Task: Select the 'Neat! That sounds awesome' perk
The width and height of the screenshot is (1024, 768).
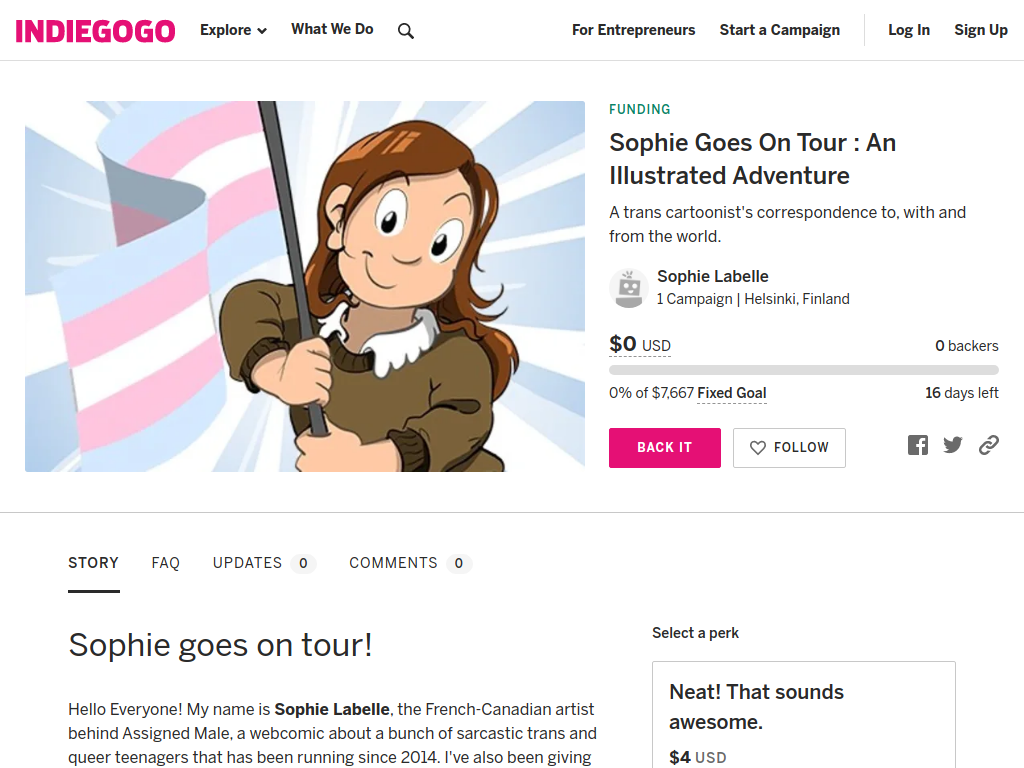Action: (804, 715)
